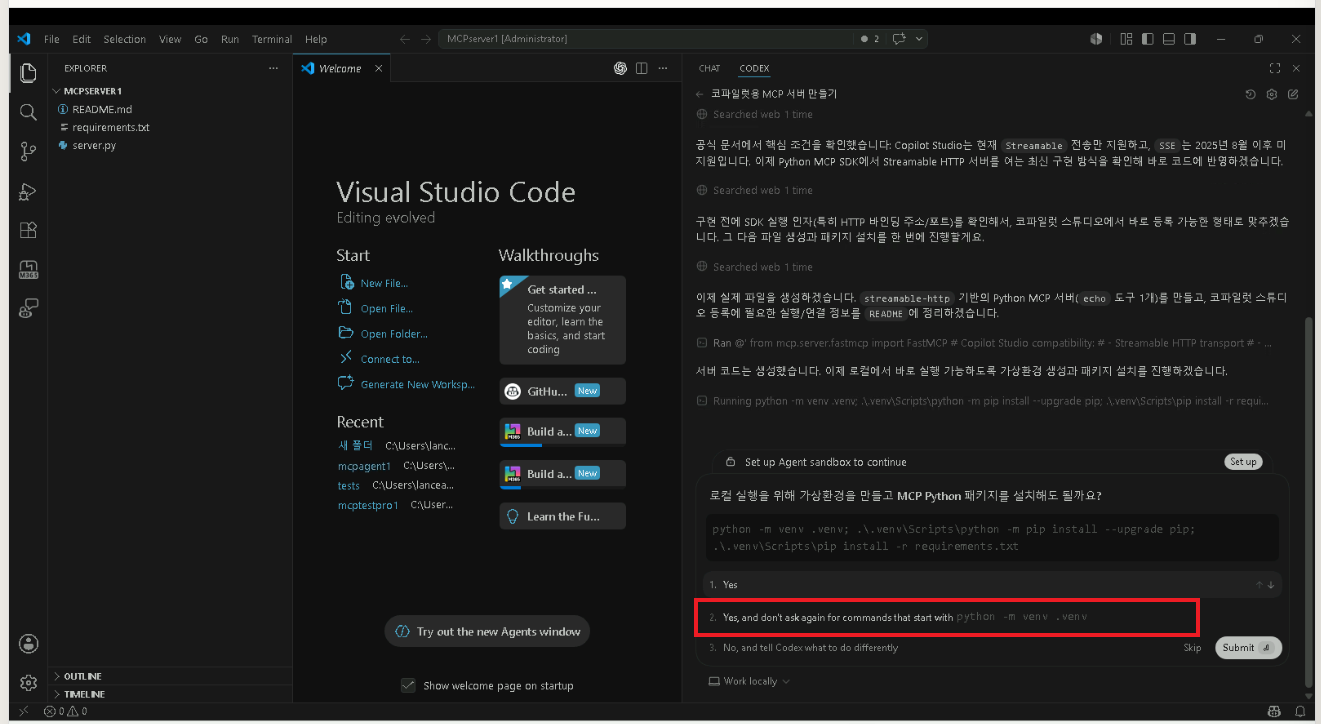
Task: Toggle the secondary side bar
Action: pos(1190,39)
